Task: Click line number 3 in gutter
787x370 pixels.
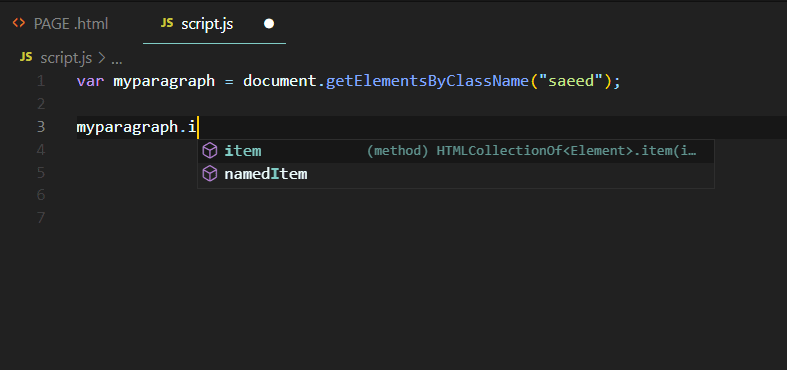Action: [x=41, y=127]
